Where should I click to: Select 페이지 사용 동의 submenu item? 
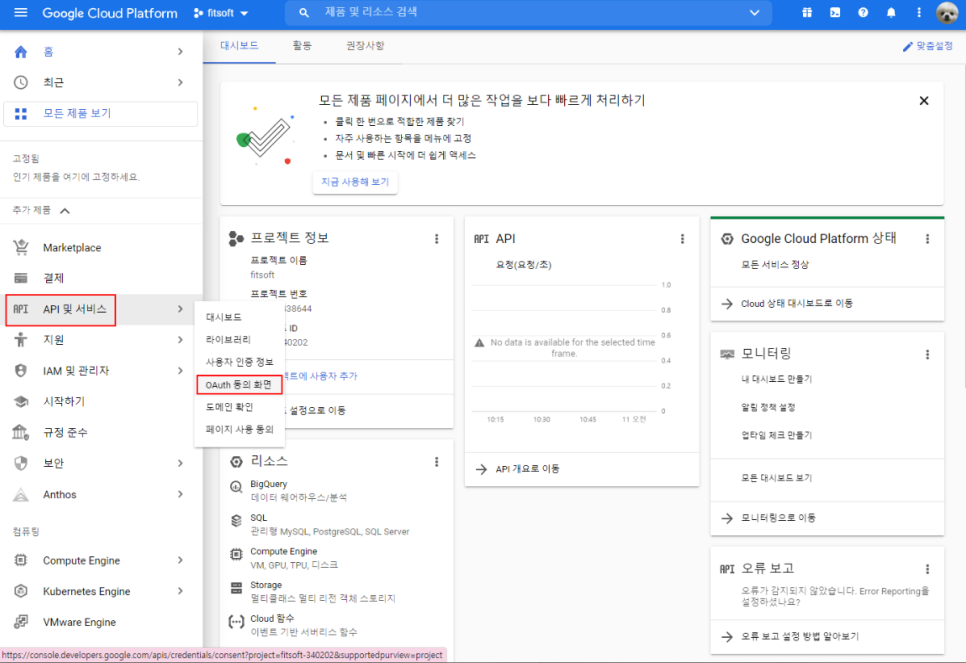(x=240, y=429)
